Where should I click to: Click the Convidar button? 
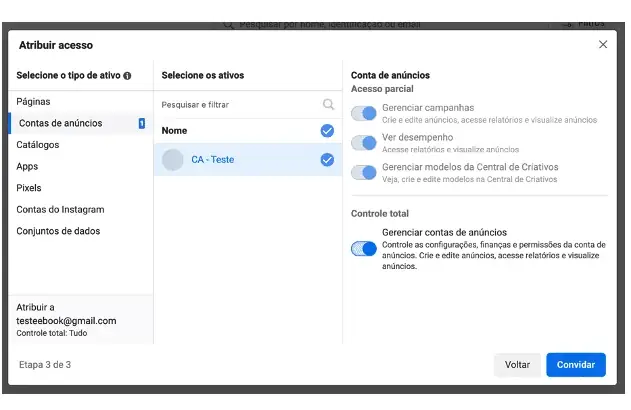575,365
